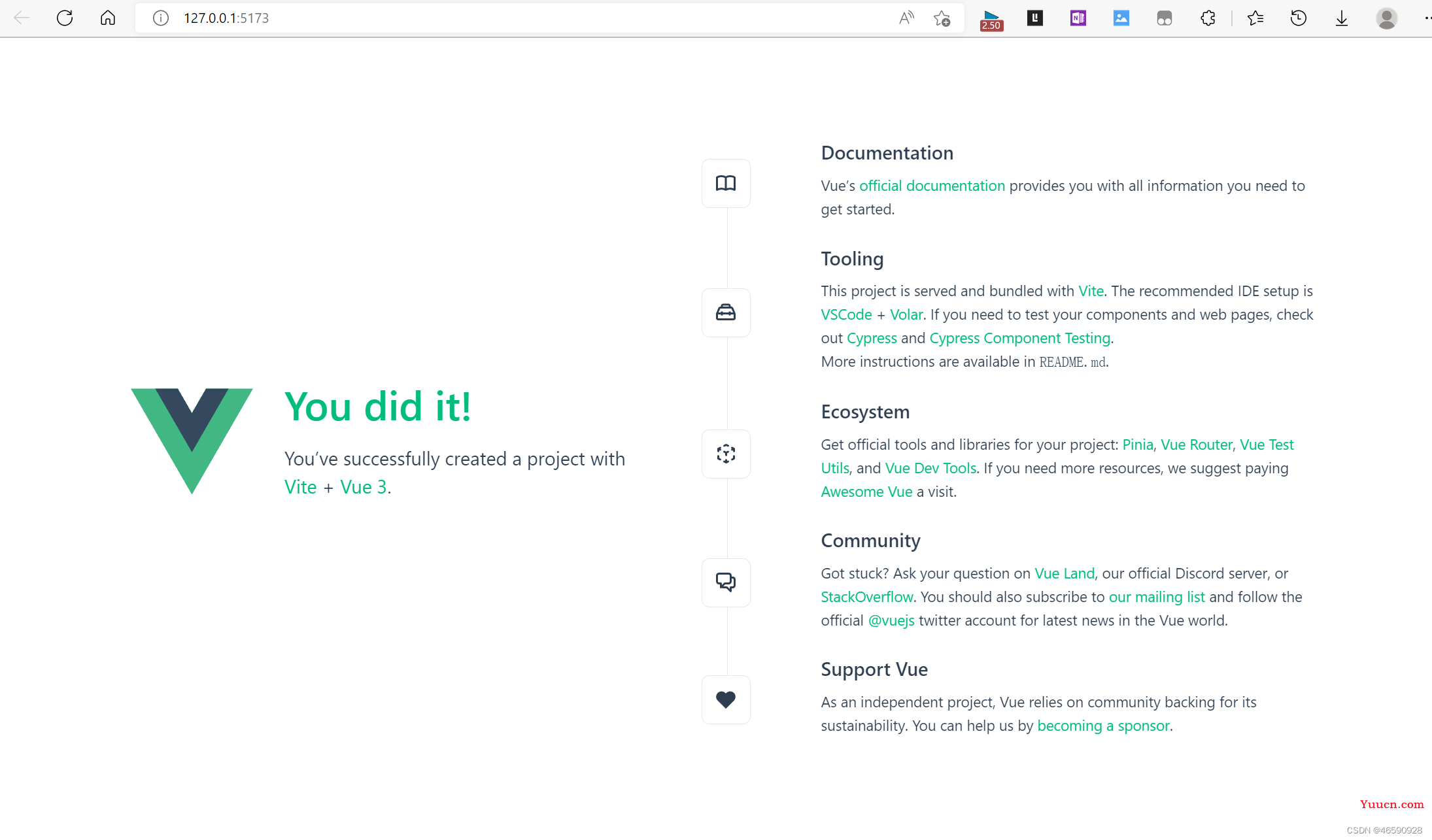Open the blue picture extension icon
This screenshot has height=840, width=1432.
1121,18
